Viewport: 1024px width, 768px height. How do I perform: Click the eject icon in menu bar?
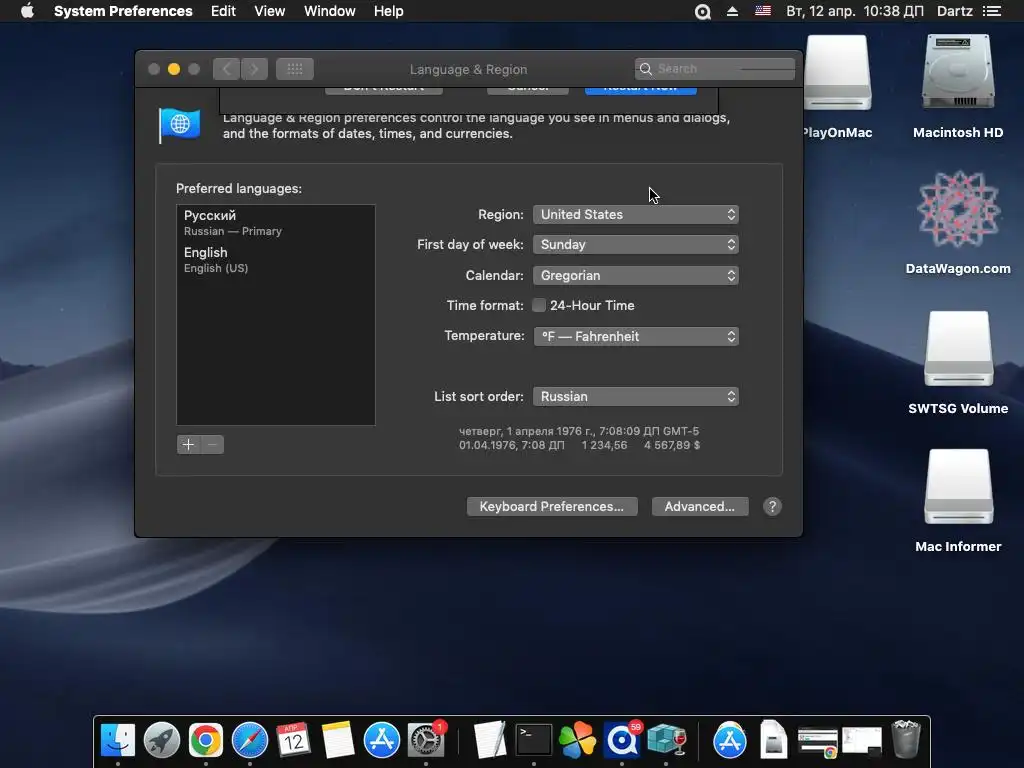pyautogui.click(x=733, y=11)
